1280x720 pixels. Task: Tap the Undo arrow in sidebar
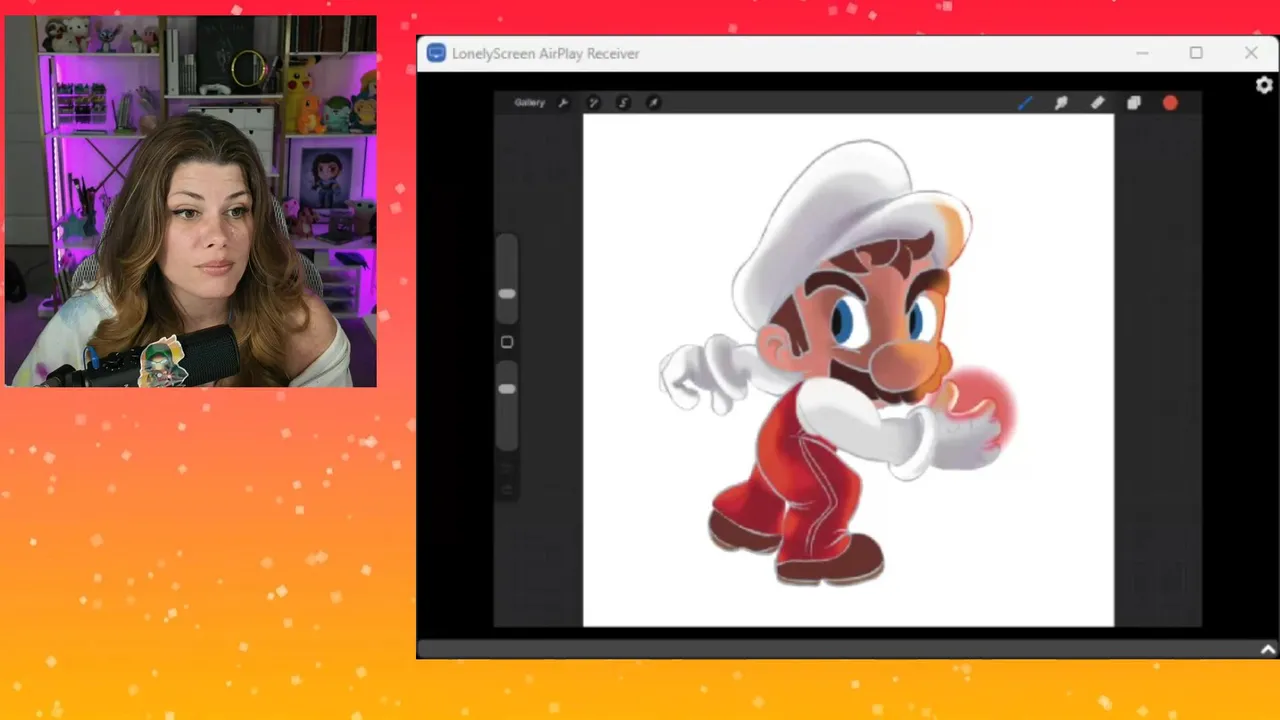pos(507,468)
